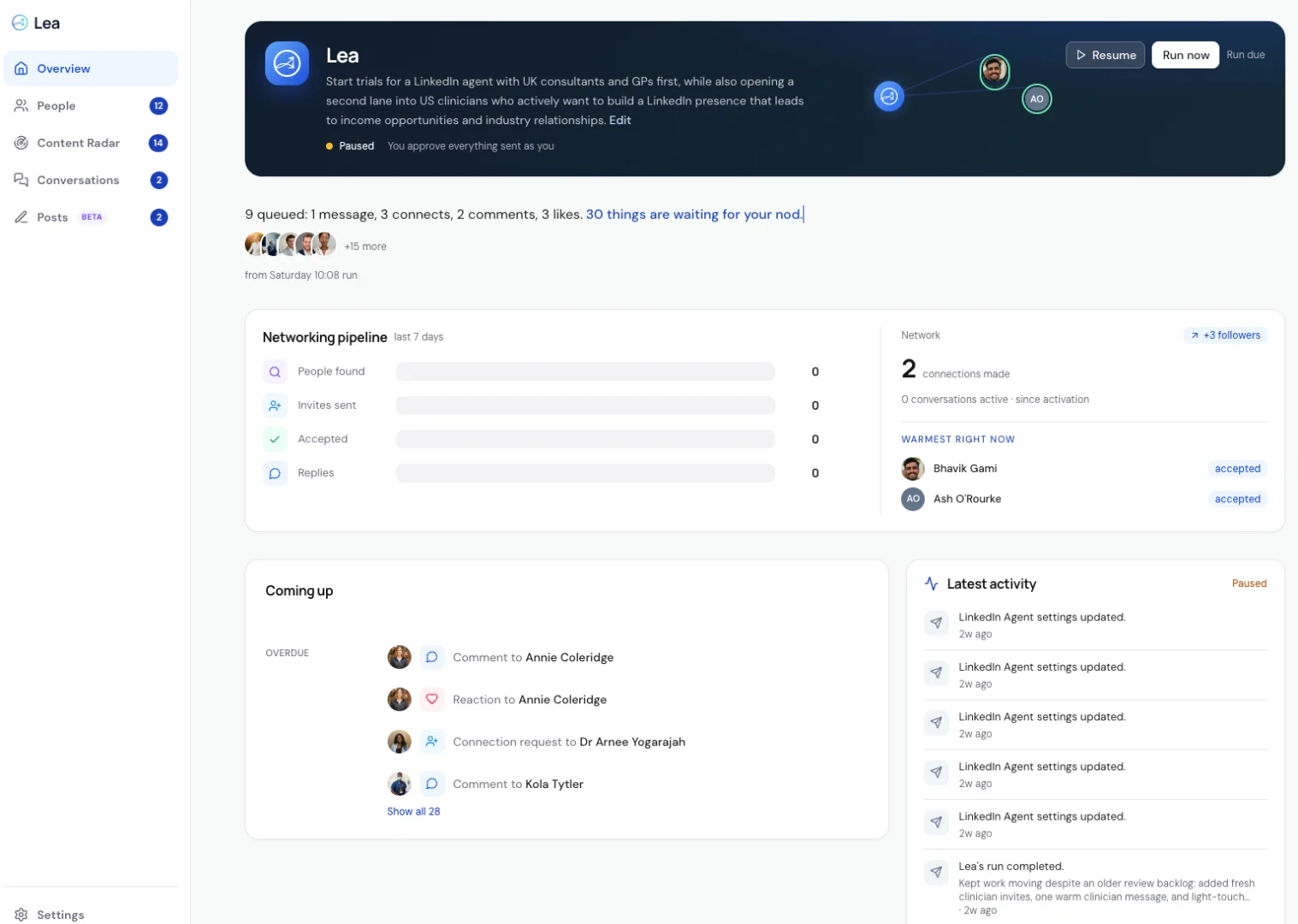Click the Replies speech bubble icon

pyautogui.click(x=275, y=473)
